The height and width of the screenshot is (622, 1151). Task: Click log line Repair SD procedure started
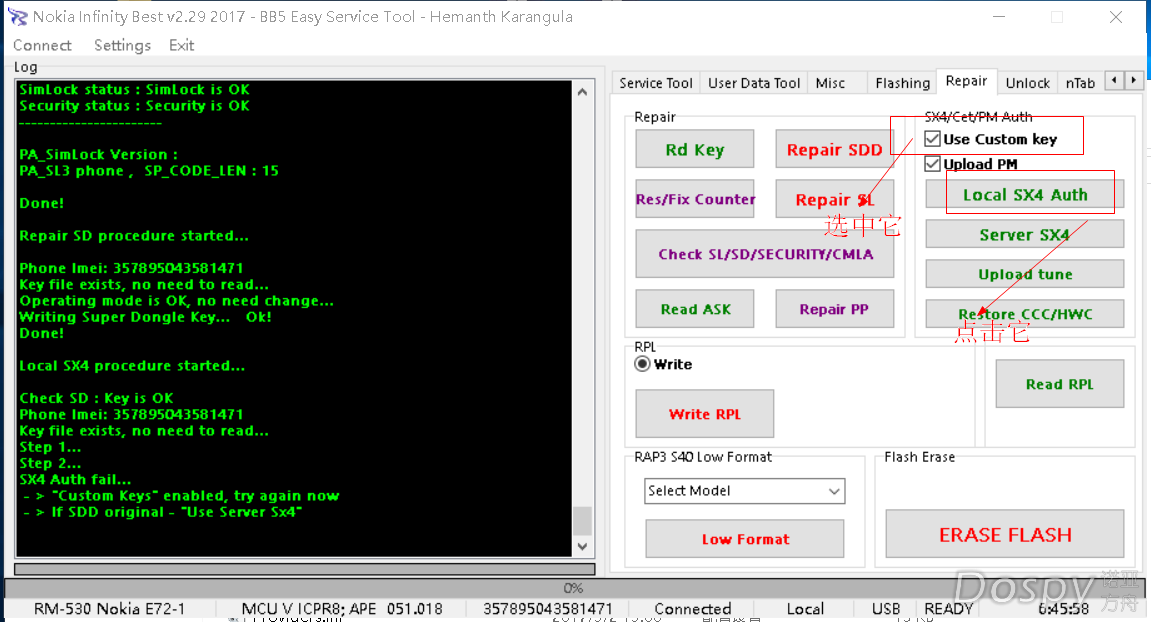click(x=134, y=236)
